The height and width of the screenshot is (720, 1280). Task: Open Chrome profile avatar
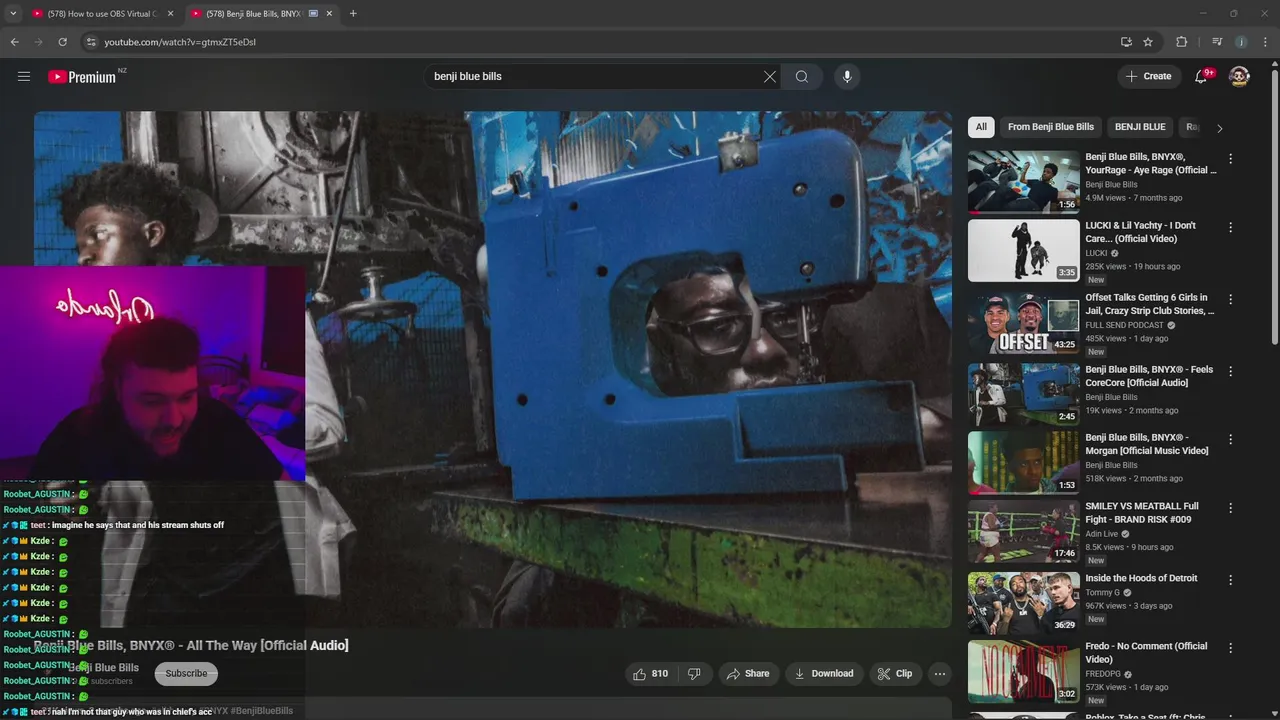(1241, 42)
